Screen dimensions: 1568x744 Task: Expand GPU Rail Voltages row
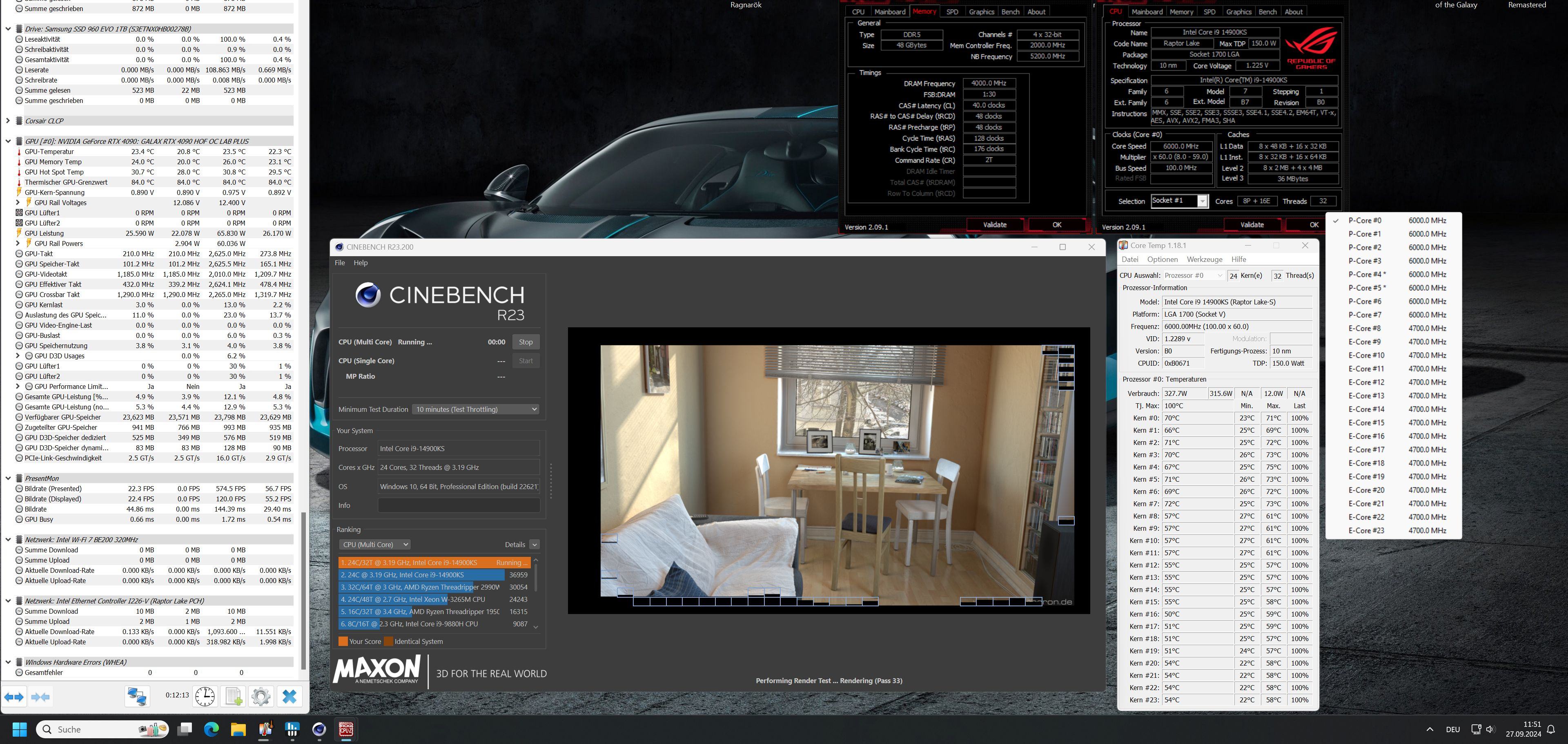tap(18, 203)
